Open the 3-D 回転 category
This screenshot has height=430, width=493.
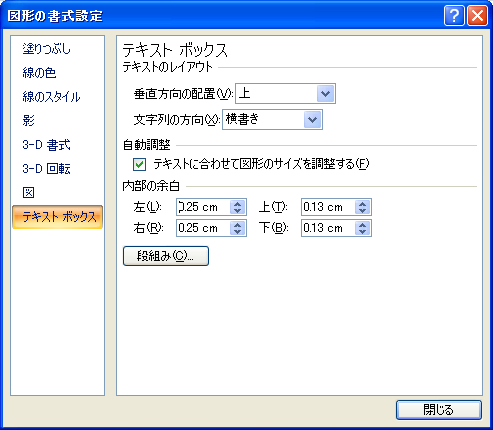tap(46, 169)
